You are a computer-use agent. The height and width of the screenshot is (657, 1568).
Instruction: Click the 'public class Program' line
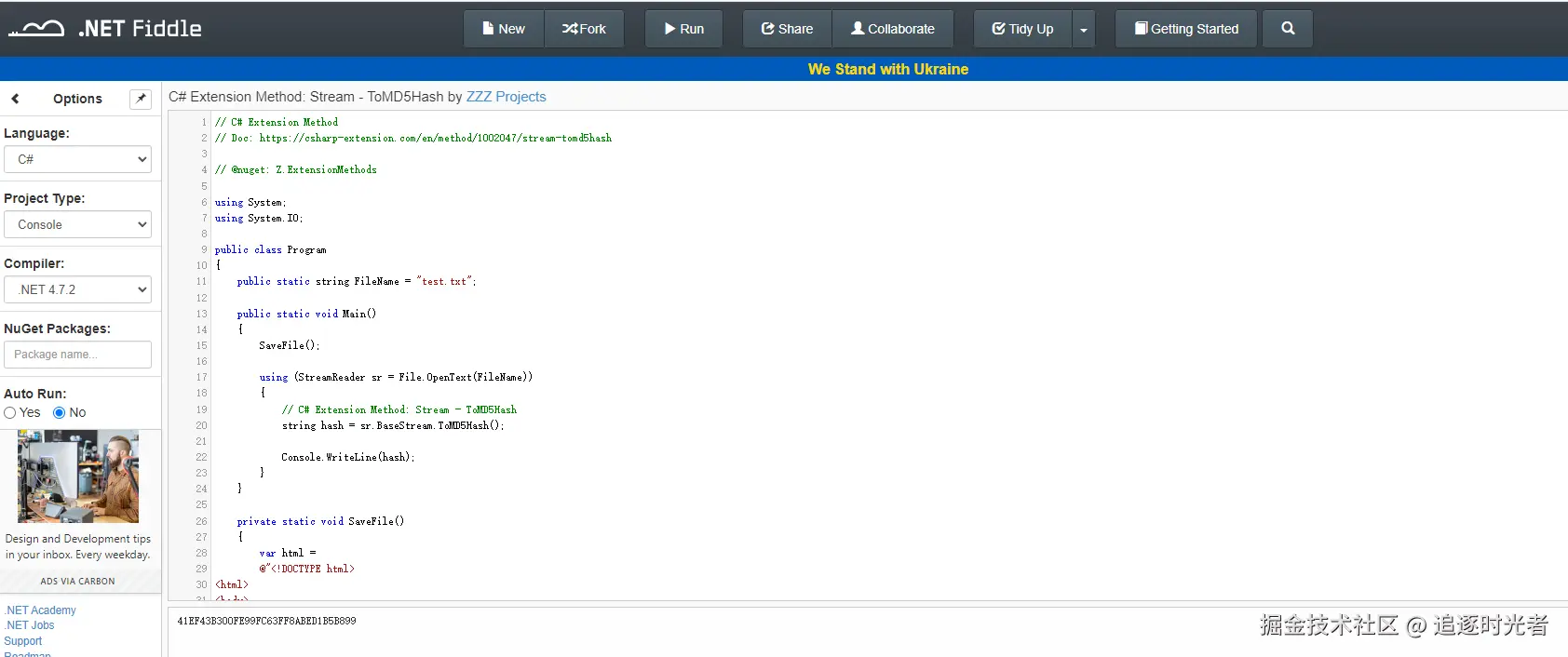(271, 249)
